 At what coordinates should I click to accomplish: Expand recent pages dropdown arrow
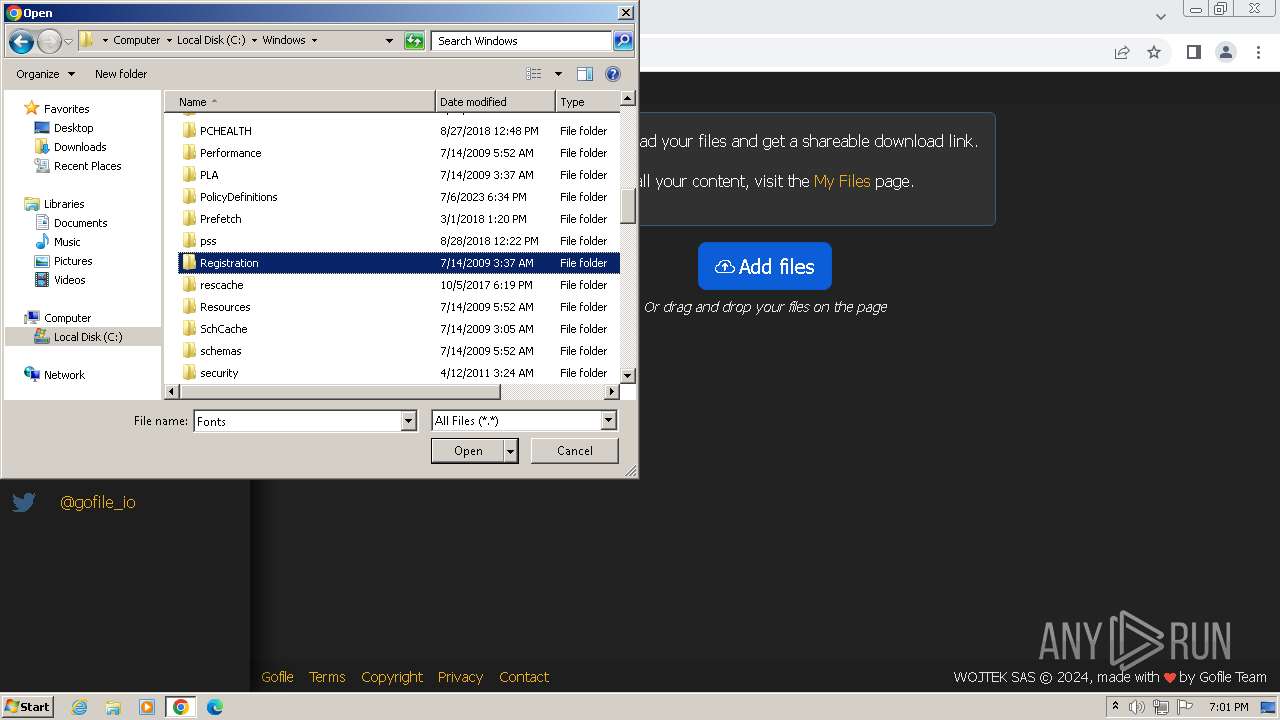click(68, 41)
